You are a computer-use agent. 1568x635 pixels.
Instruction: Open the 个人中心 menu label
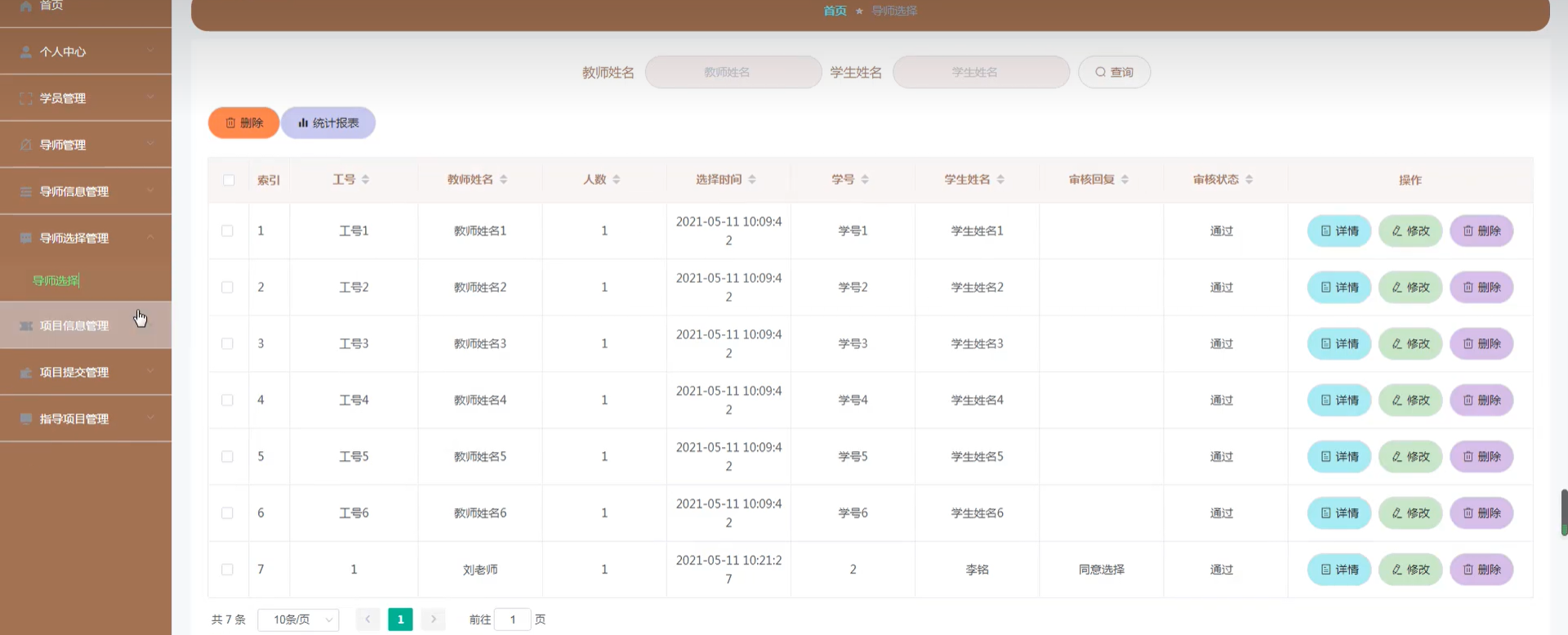point(63,51)
